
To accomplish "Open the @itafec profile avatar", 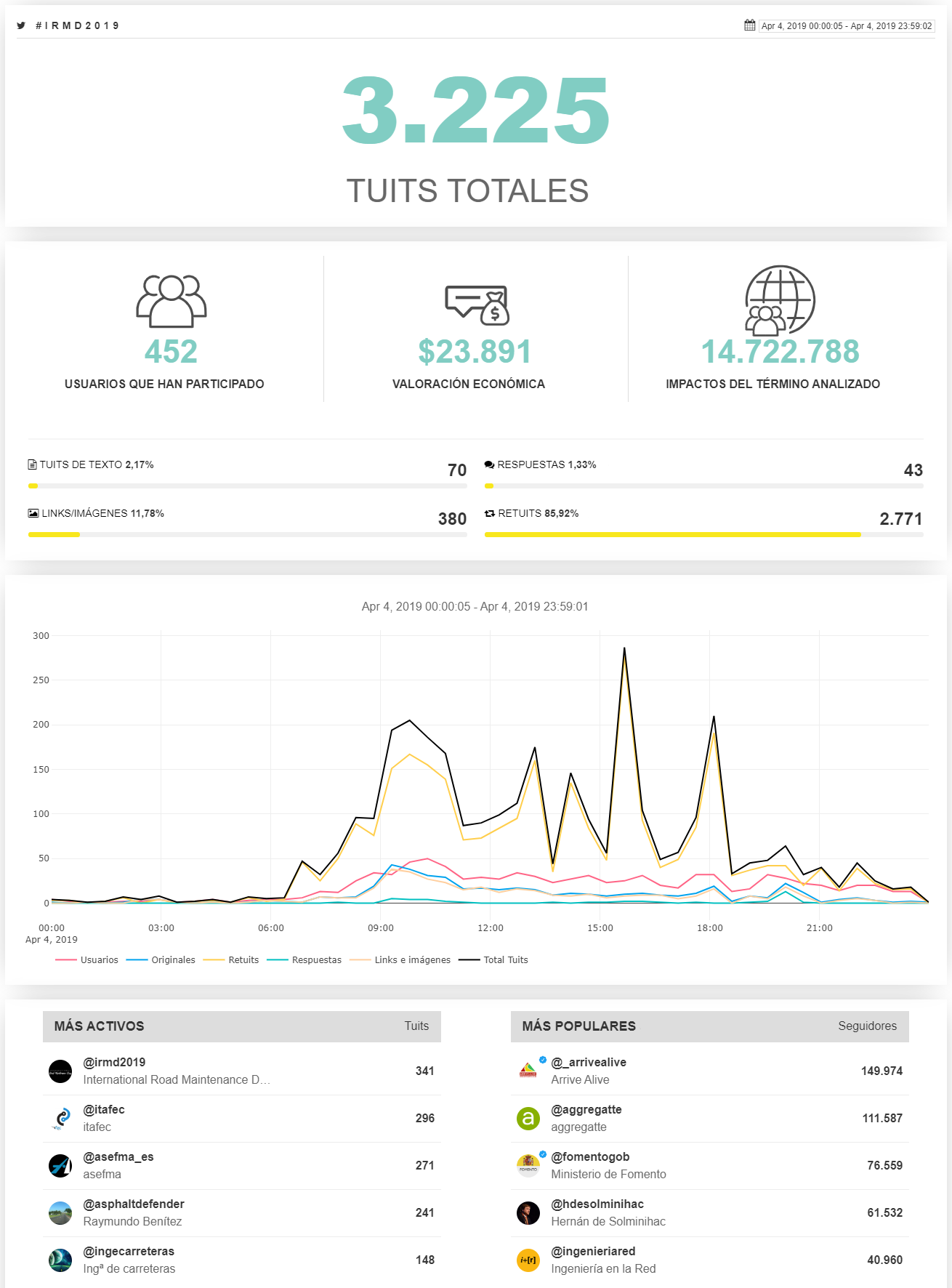I will coord(60,1119).
